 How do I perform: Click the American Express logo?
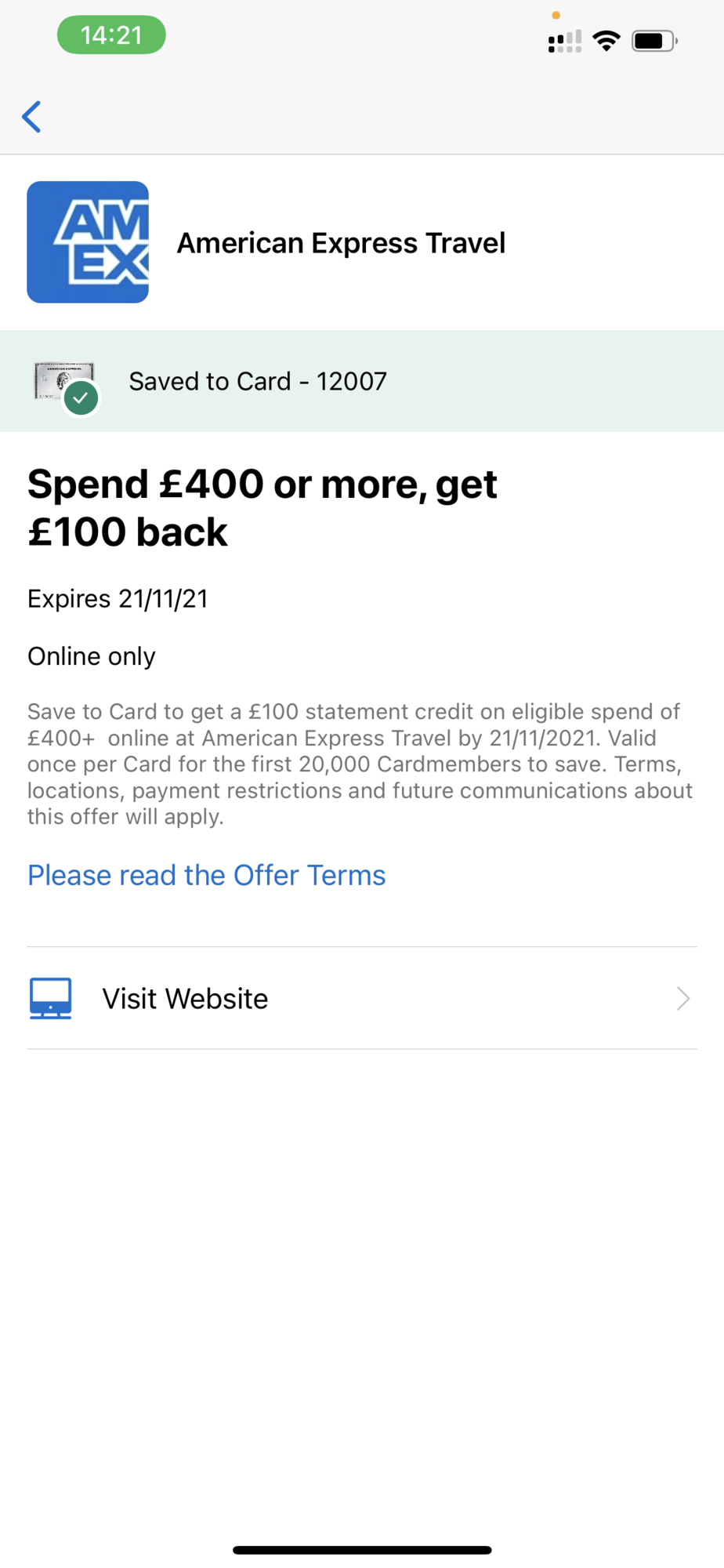coord(88,242)
